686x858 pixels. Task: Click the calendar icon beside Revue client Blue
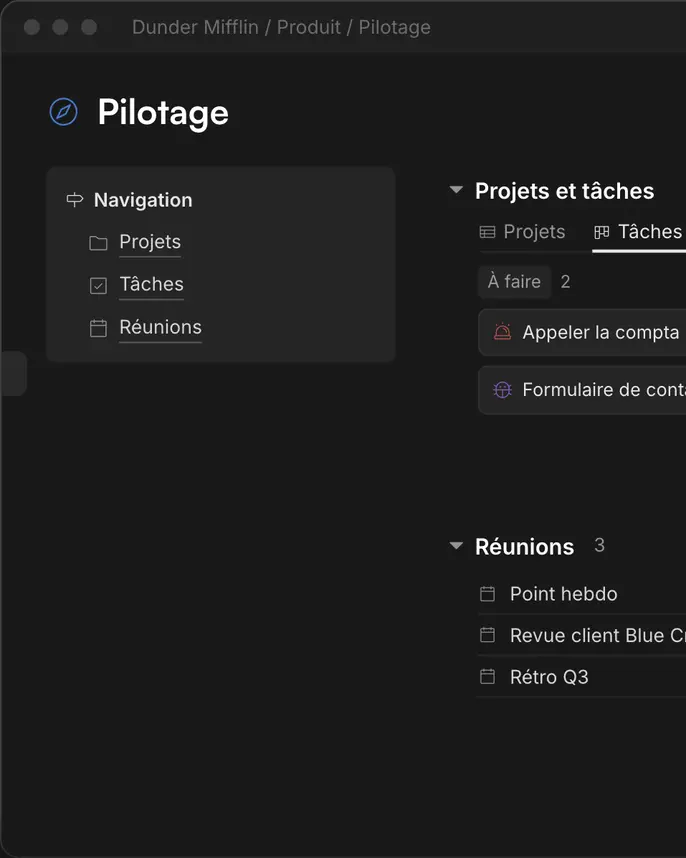tap(487, 635)
